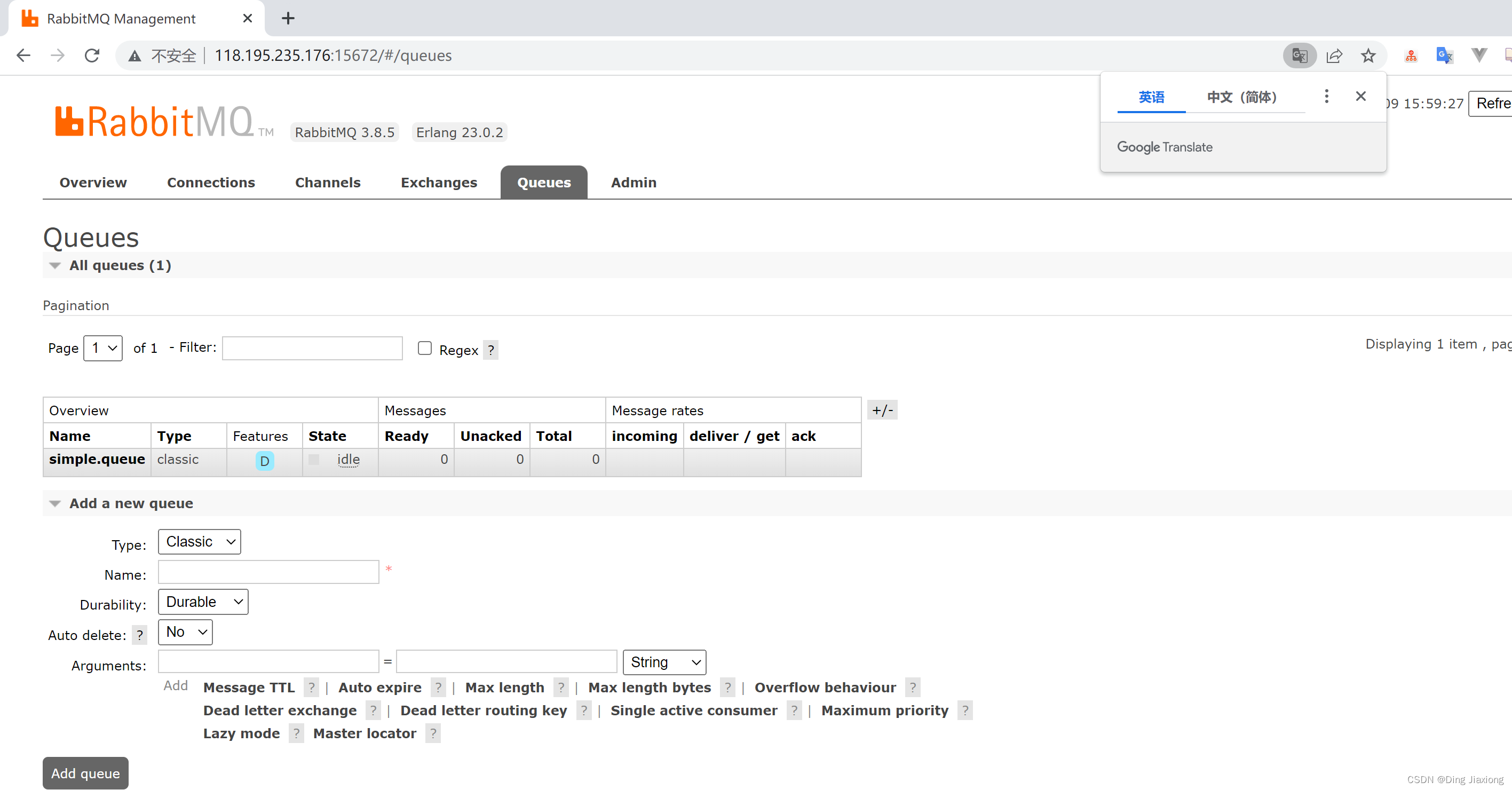The image size is (1512, 790).
Task: Click the Google Translate icon in address bar
Action: (1300, 56)
